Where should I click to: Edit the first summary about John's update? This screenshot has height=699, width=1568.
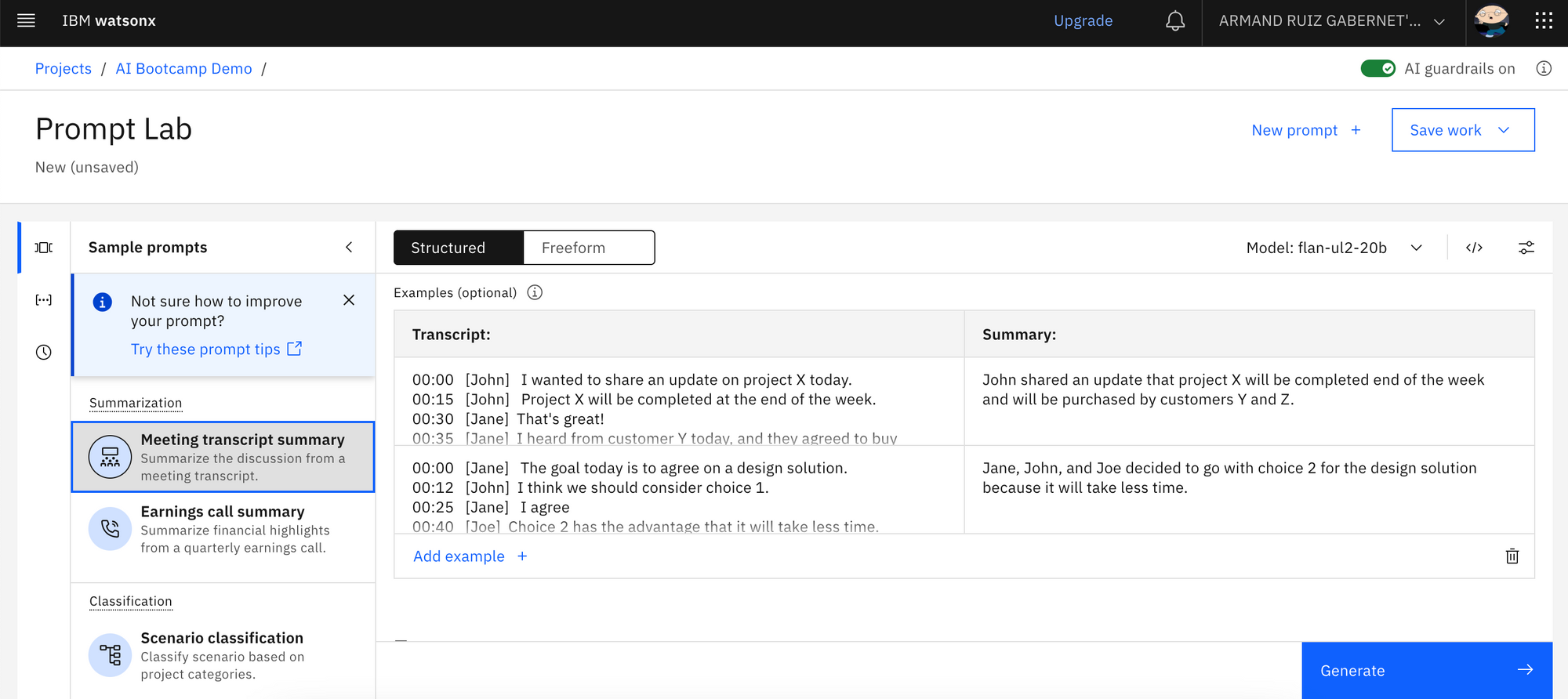point(1249,401)
